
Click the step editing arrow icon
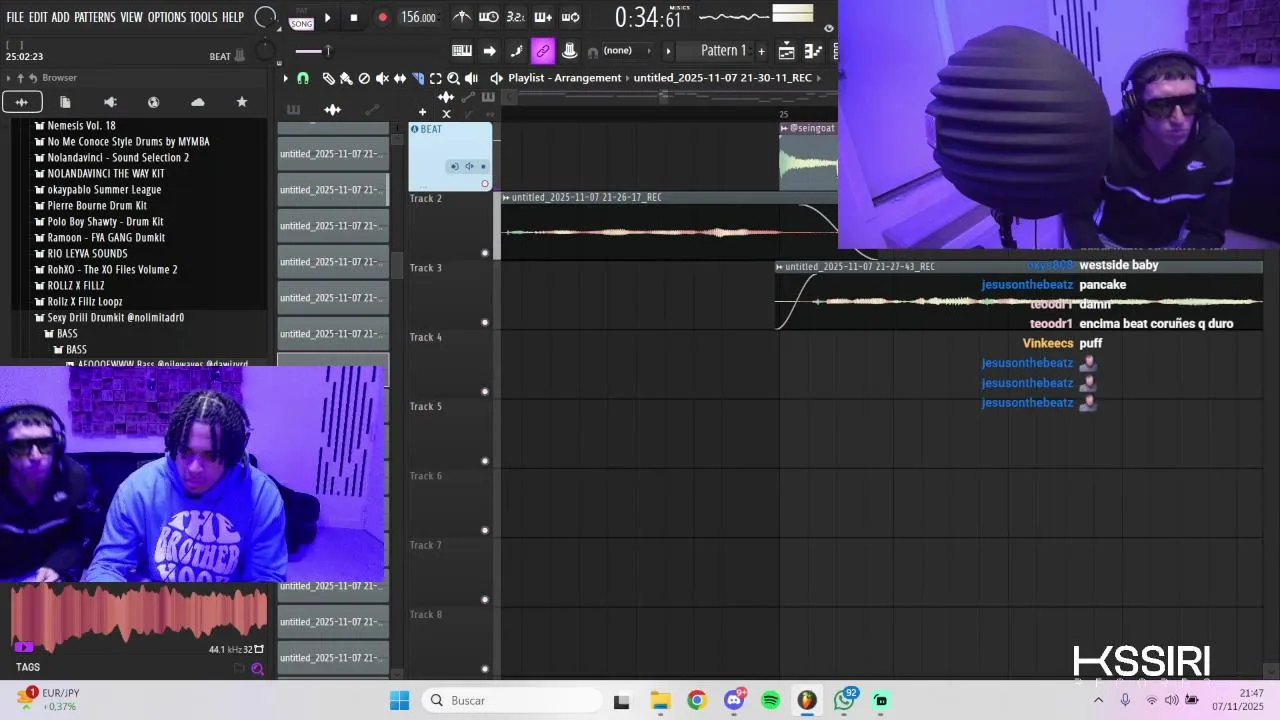489,51
